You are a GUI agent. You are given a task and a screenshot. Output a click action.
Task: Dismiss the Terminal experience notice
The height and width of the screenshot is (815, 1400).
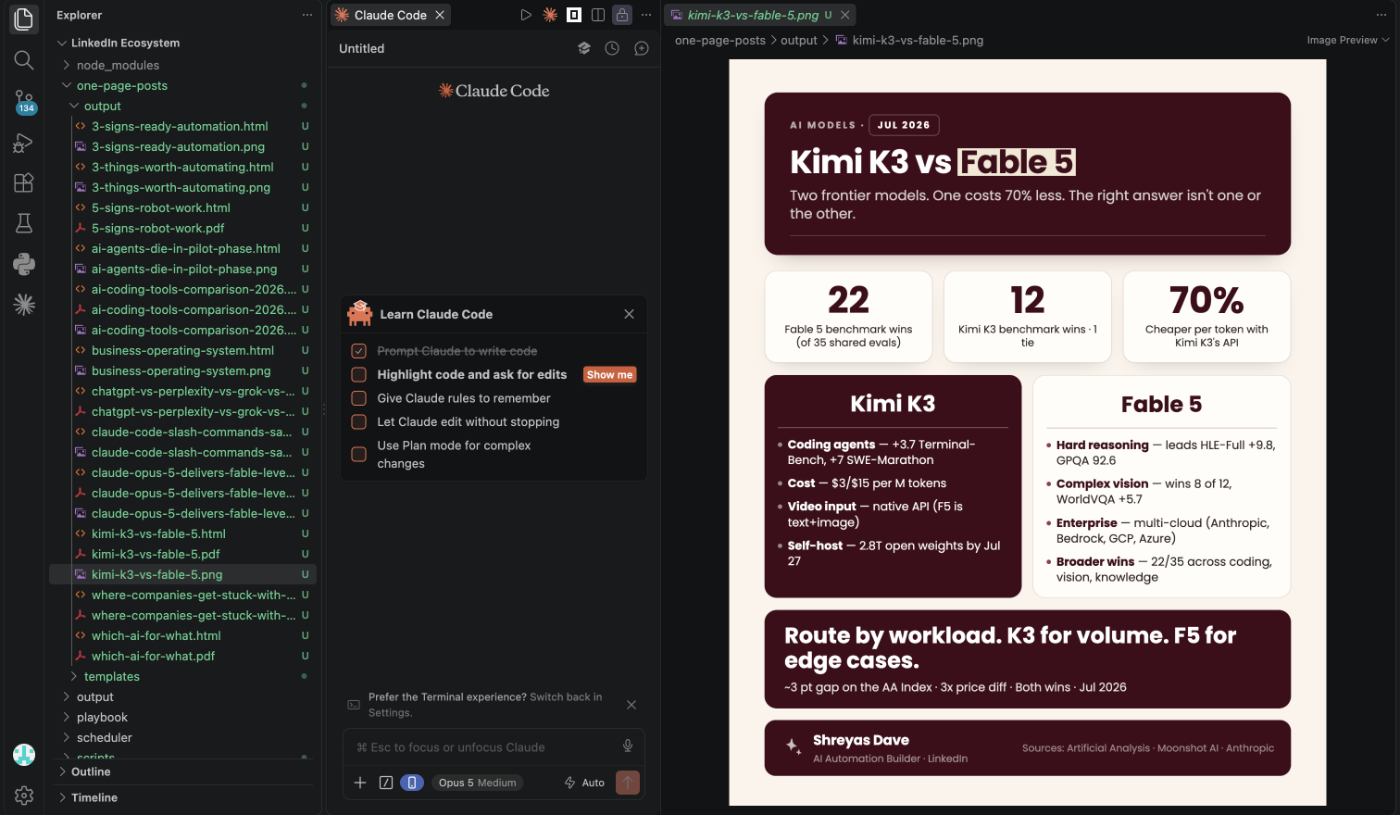click(632, 705)
